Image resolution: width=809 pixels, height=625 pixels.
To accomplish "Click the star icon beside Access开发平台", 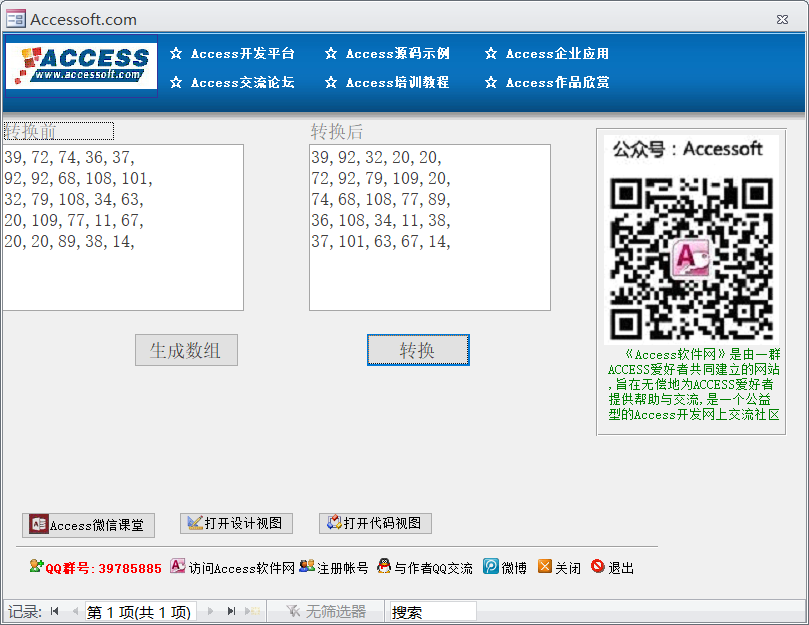I will click(x=176, y=53).
